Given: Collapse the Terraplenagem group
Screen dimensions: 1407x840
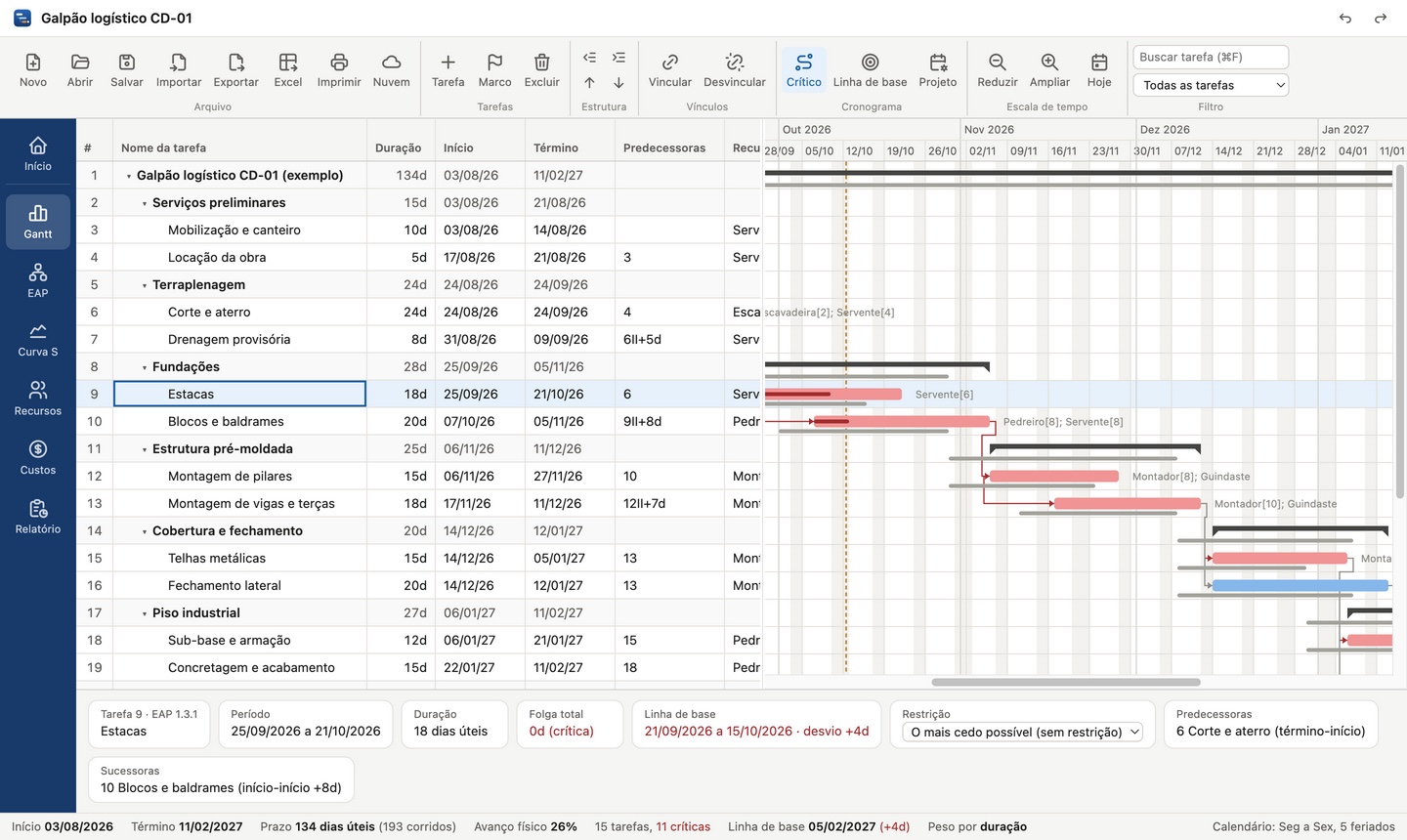Looking at the screenshot, I should tap(145, 286).
